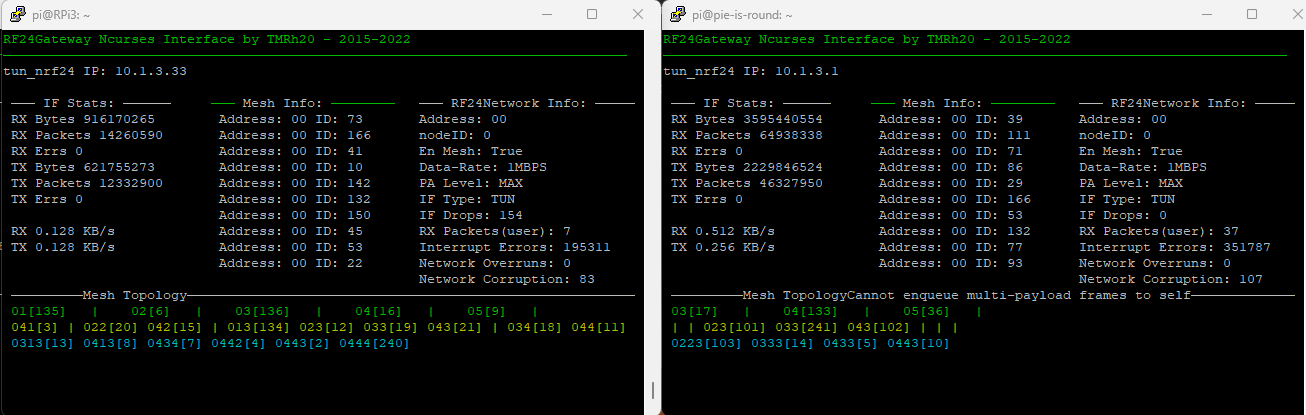The height and width of the screenshot is (415, 1306).
Task: Click mesh entry 'Address: 00 ID: 73'
Action: (291, 119)
